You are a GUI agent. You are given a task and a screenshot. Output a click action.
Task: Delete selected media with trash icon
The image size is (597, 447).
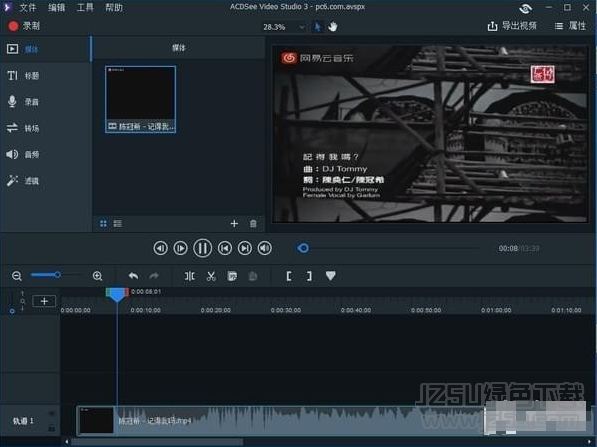coord(253,224)
